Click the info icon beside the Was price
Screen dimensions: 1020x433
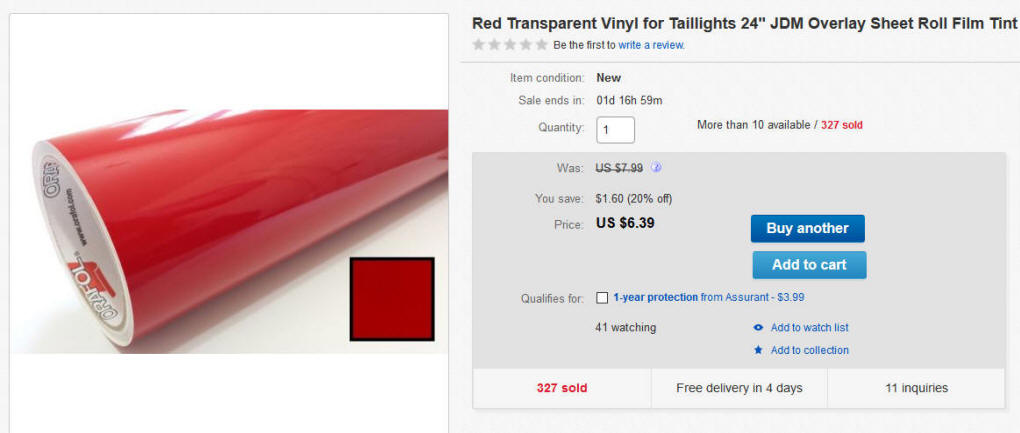[x=657, y=168]
